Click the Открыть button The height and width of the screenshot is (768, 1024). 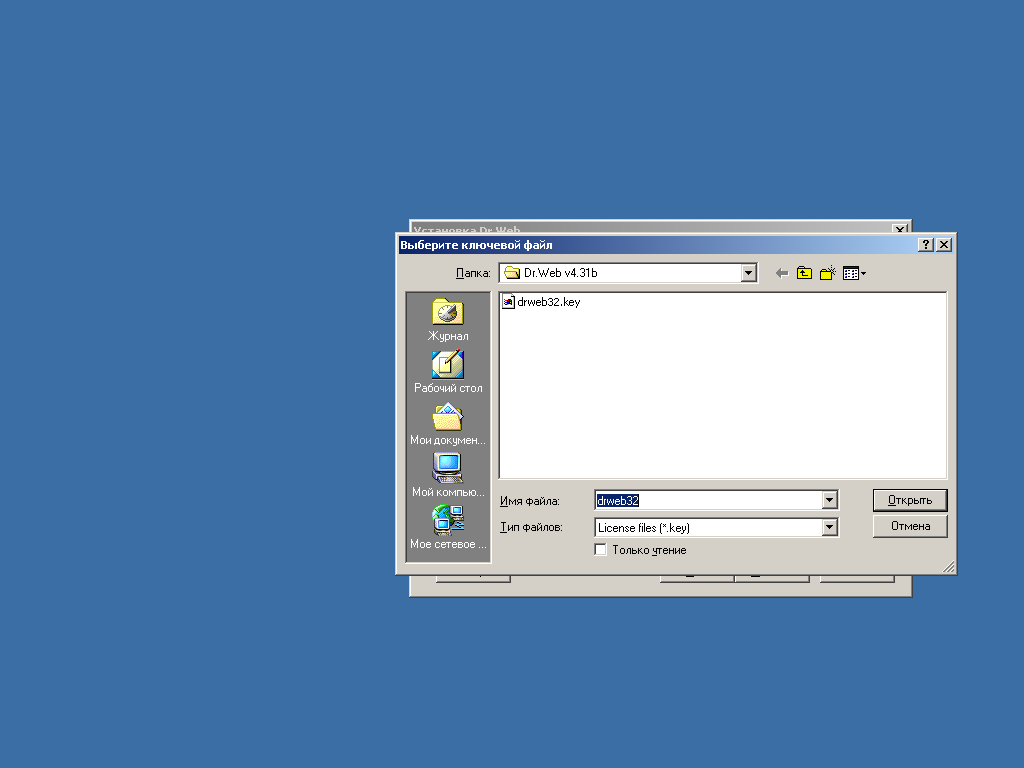tap(910, 500)
